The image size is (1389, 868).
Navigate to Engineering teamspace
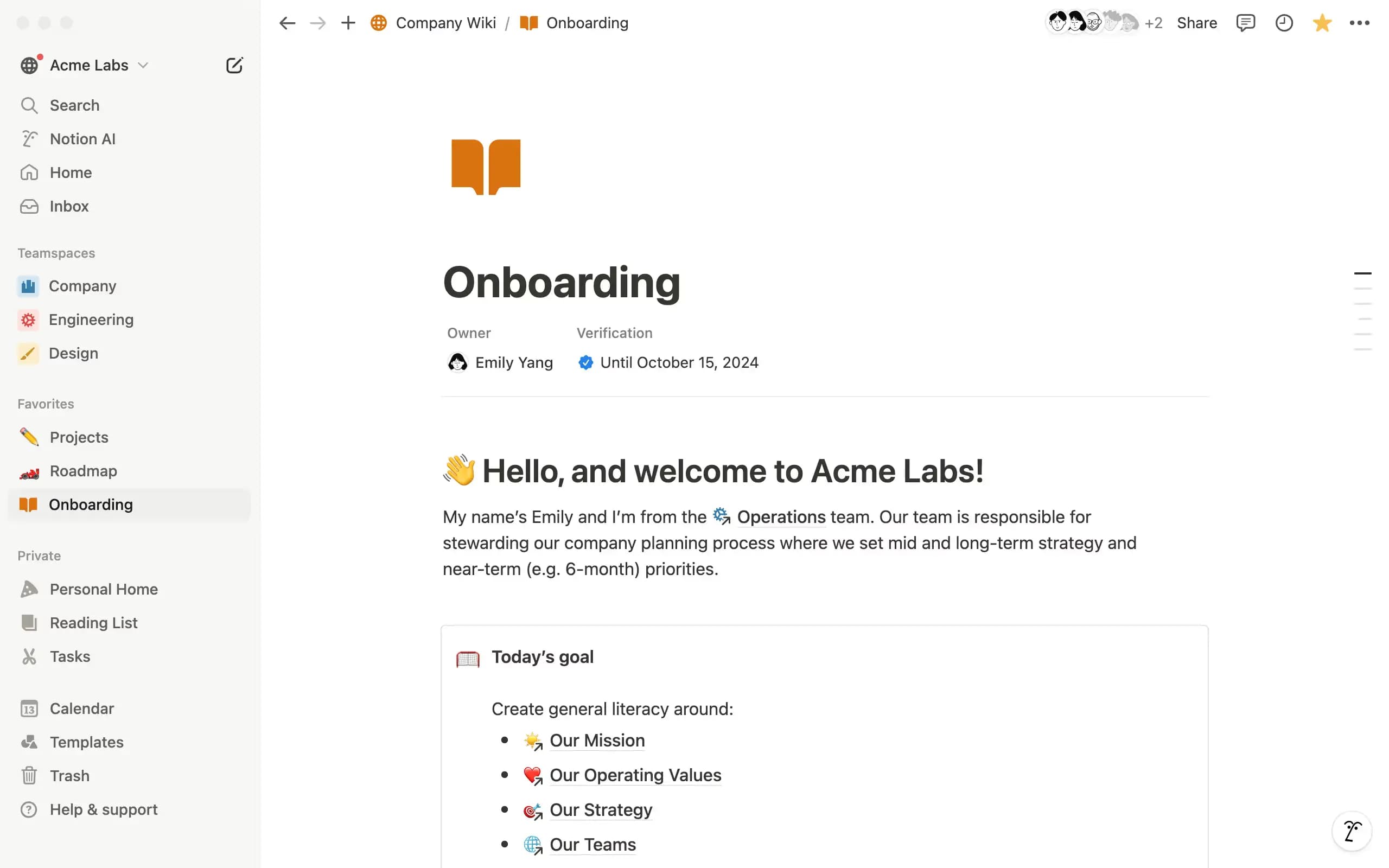click(91, 319)
